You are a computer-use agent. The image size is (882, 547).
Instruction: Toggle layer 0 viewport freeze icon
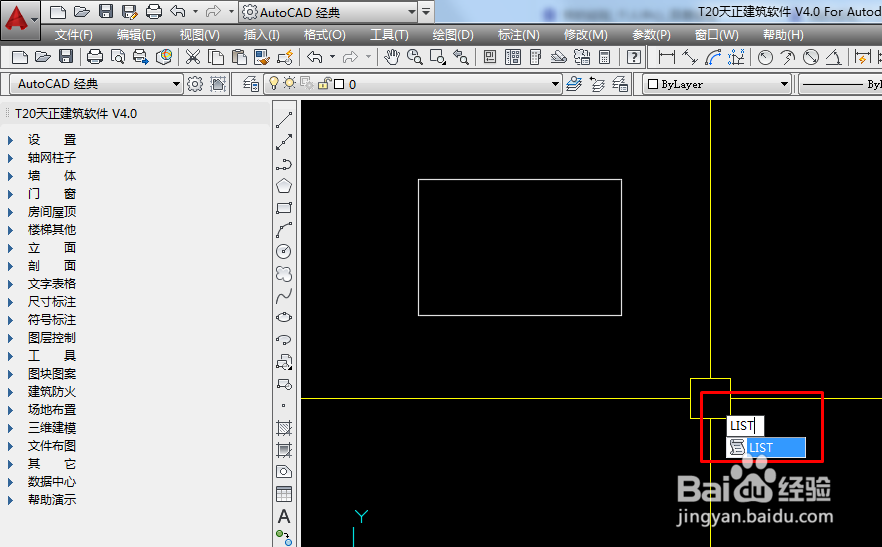[307, 84]
